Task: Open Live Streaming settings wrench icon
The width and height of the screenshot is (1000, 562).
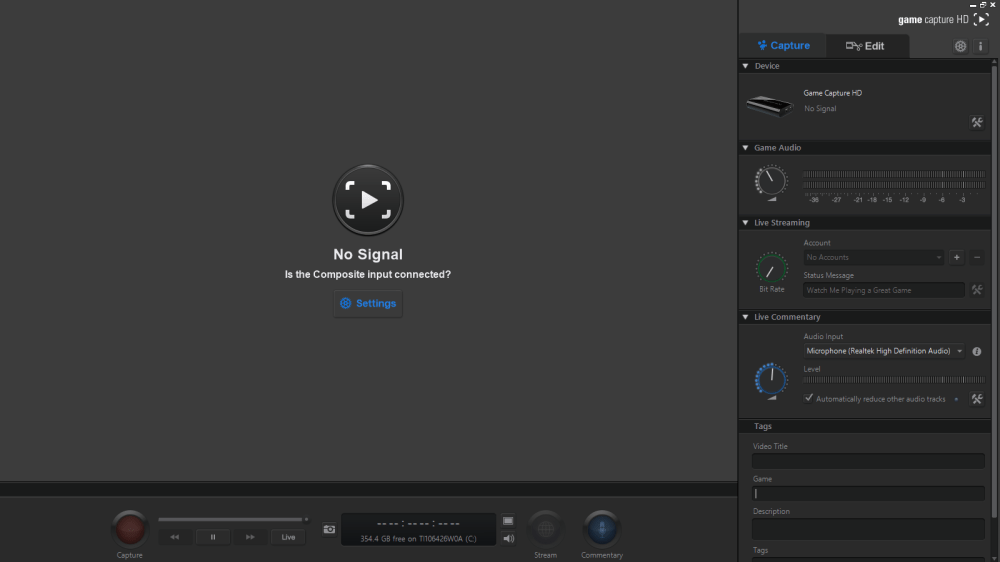Action: point(977,290)
